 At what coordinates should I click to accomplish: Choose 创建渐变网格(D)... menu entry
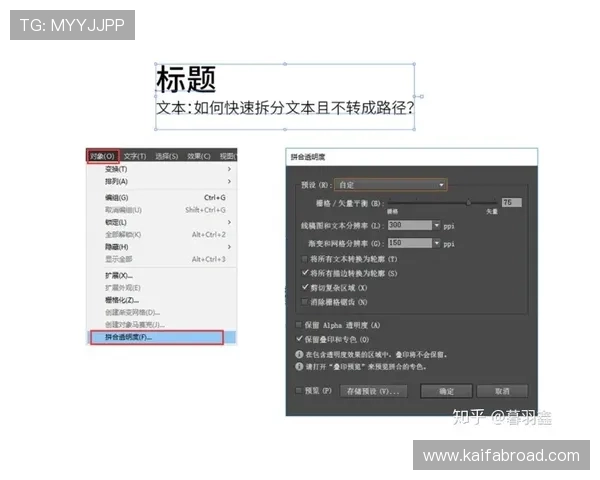161,312
